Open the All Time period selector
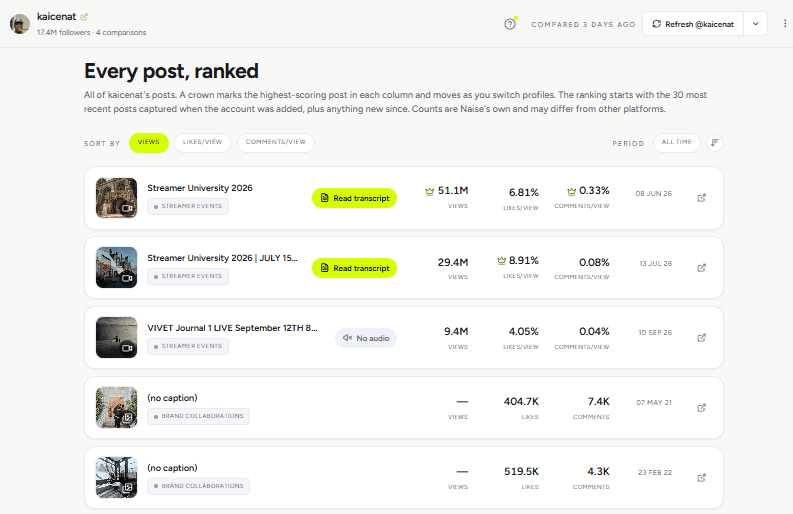Viewport: 793px width, 514px height. click(676, 143)
